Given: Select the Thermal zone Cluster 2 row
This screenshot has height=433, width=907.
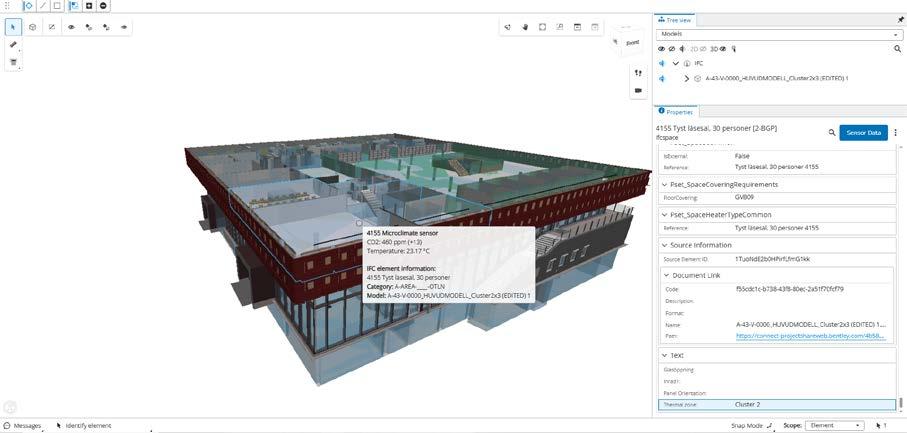Looking at the screenshot, I should [777, 405].
